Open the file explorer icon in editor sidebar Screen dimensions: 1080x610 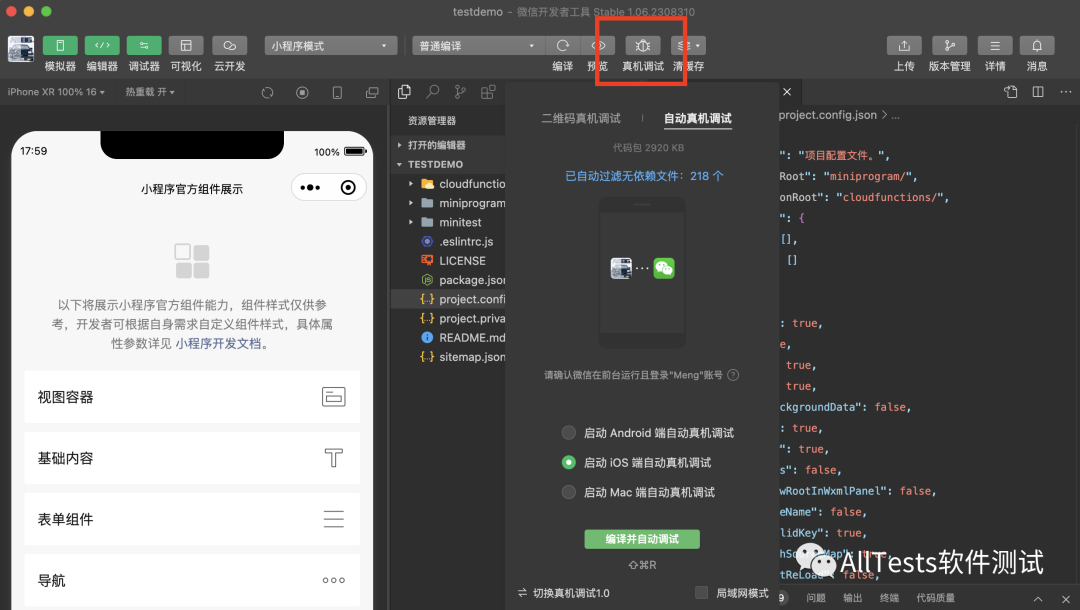pyautogui.click(x=404, y=92)
